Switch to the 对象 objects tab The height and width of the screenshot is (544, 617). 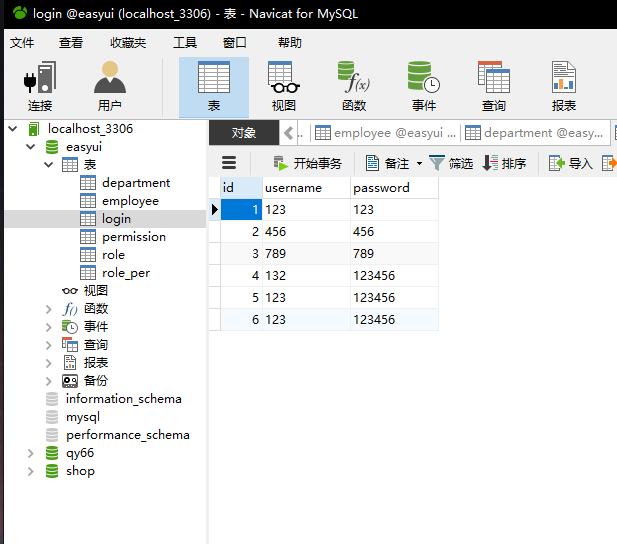click(x=244, y=133)
